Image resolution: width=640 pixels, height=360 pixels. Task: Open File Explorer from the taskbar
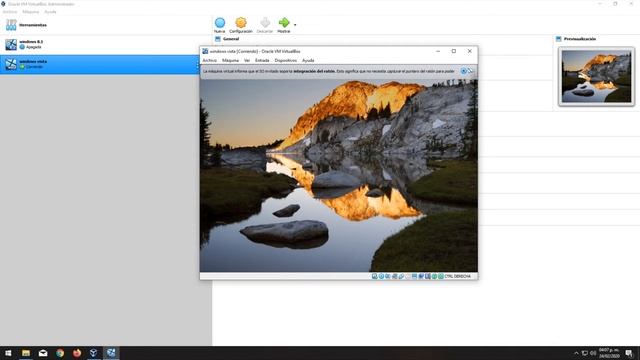coord(26,353)
